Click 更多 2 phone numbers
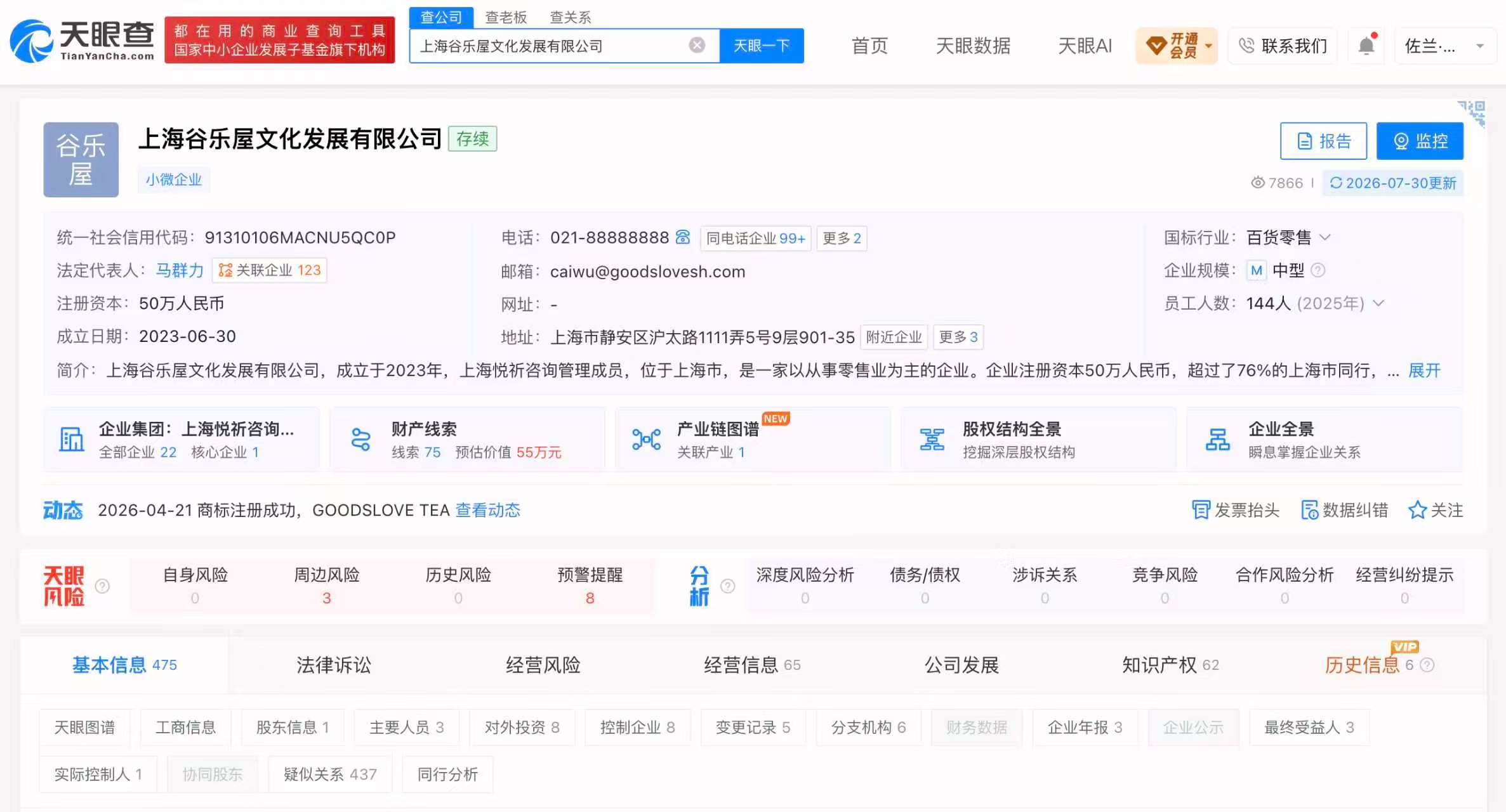Screen dimensions: 1506x812 click(842, 238)
